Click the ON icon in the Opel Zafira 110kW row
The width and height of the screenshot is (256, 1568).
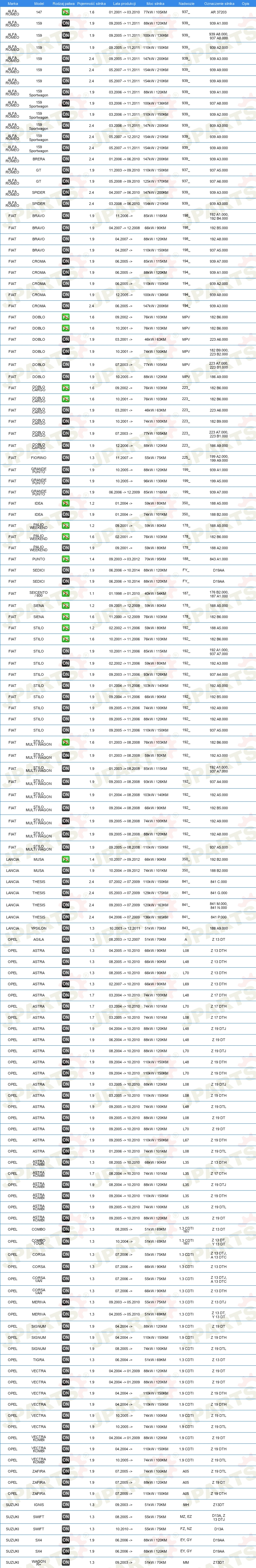pyautogui.click(x=66, y=1494)
